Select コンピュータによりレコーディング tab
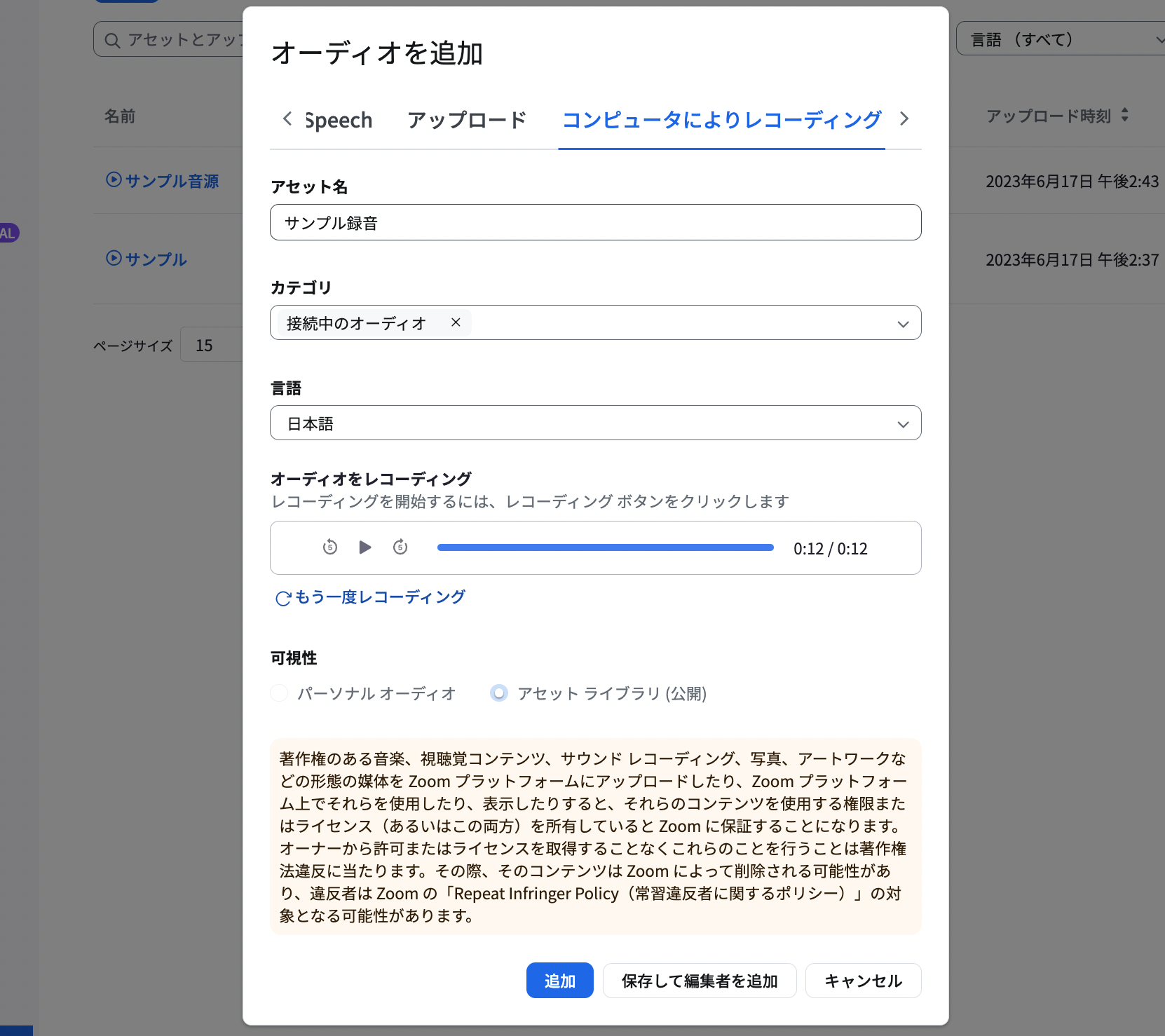1165x1036 pixels. pos(721,120)
